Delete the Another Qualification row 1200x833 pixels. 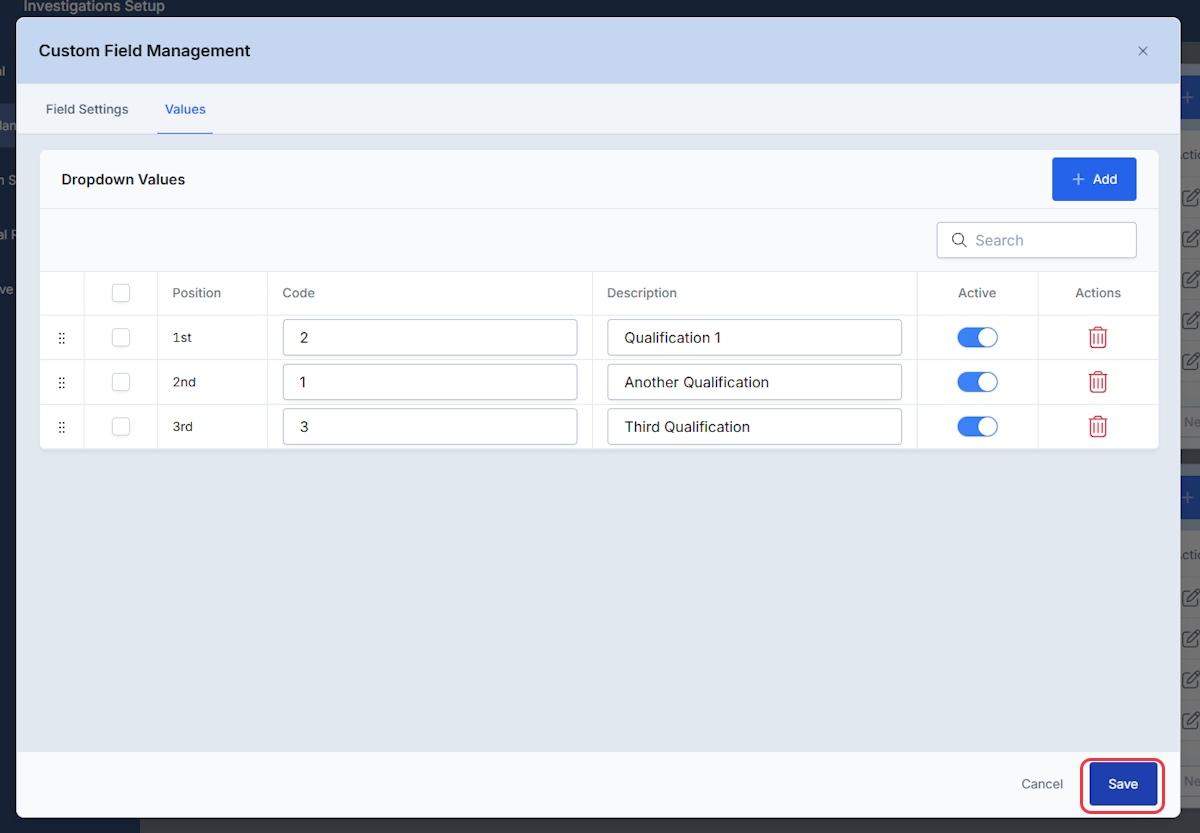[1098, 382]
